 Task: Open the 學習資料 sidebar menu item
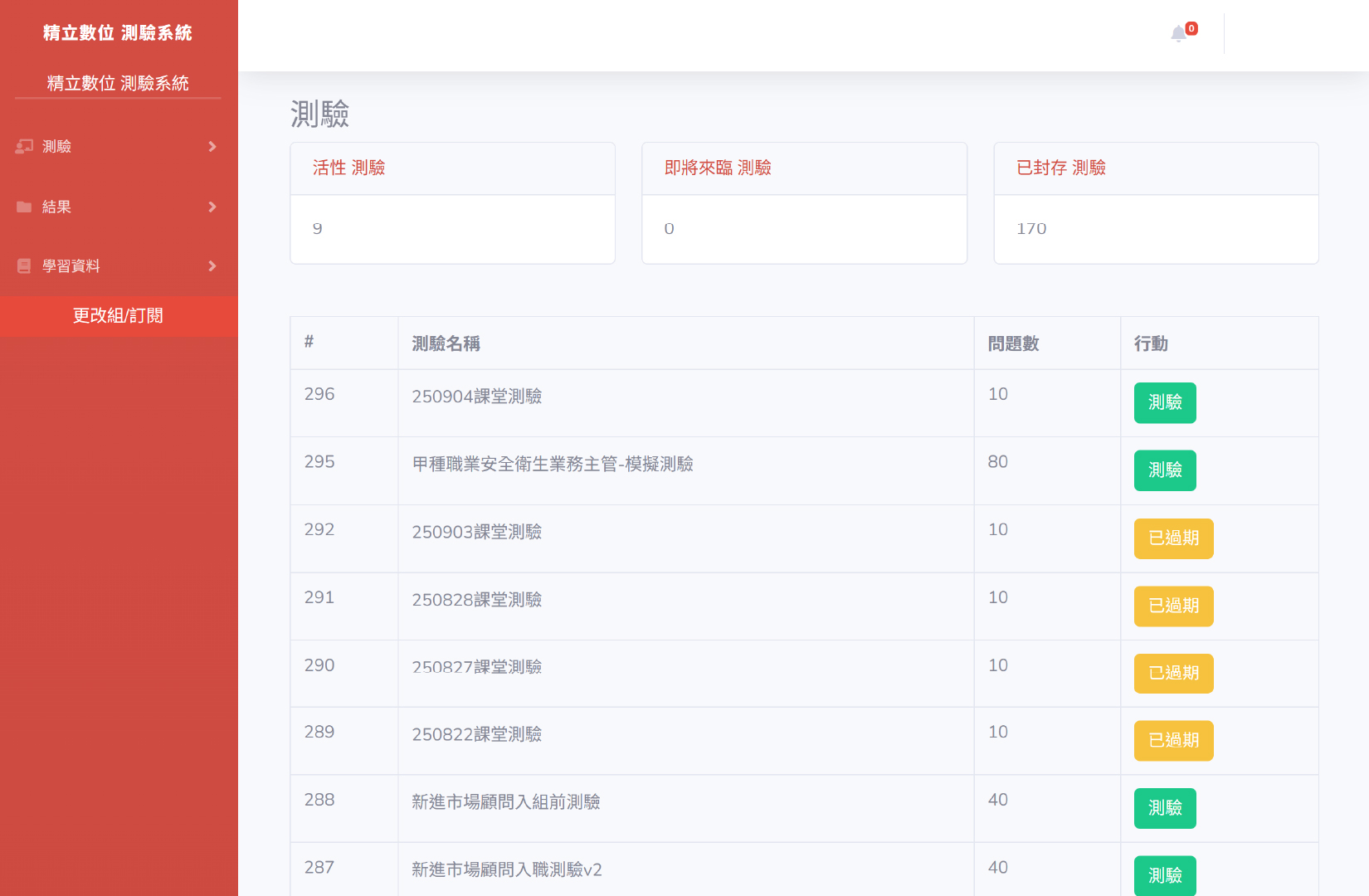pos(71,266)
